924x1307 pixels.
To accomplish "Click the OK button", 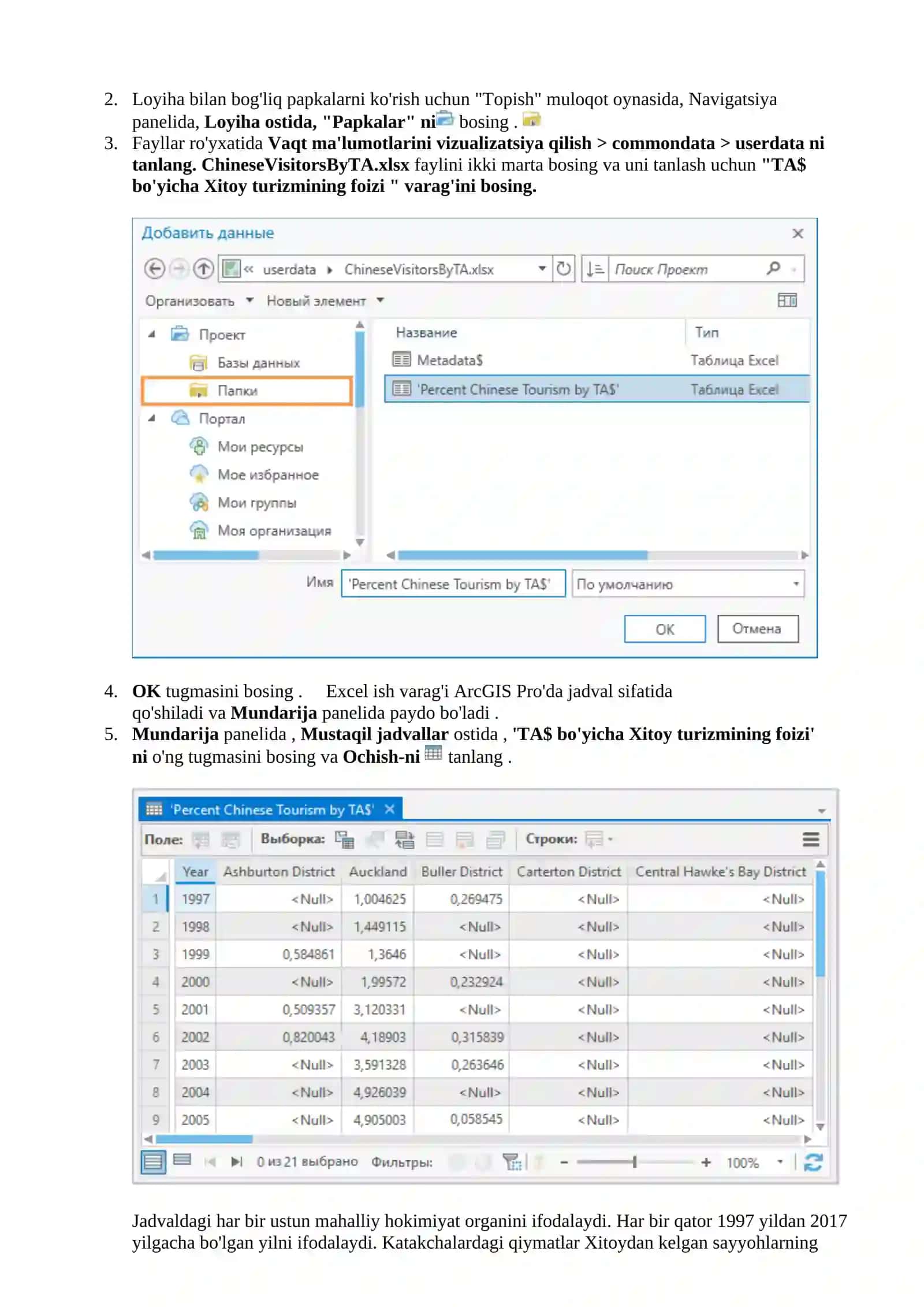I will [665, 629].
